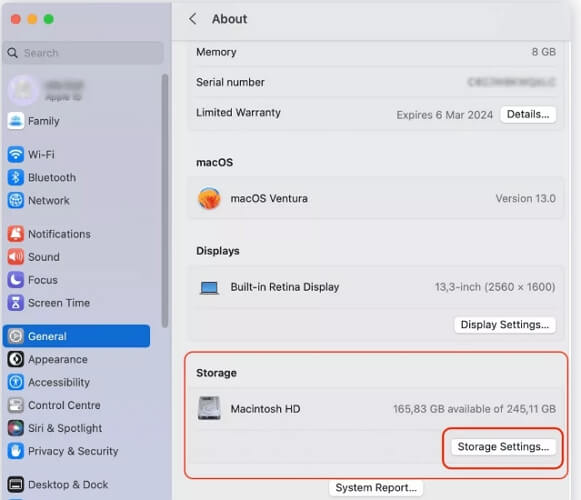
Task: Select Control Centre label in sidebar
Action: click(x=64, y=405)
